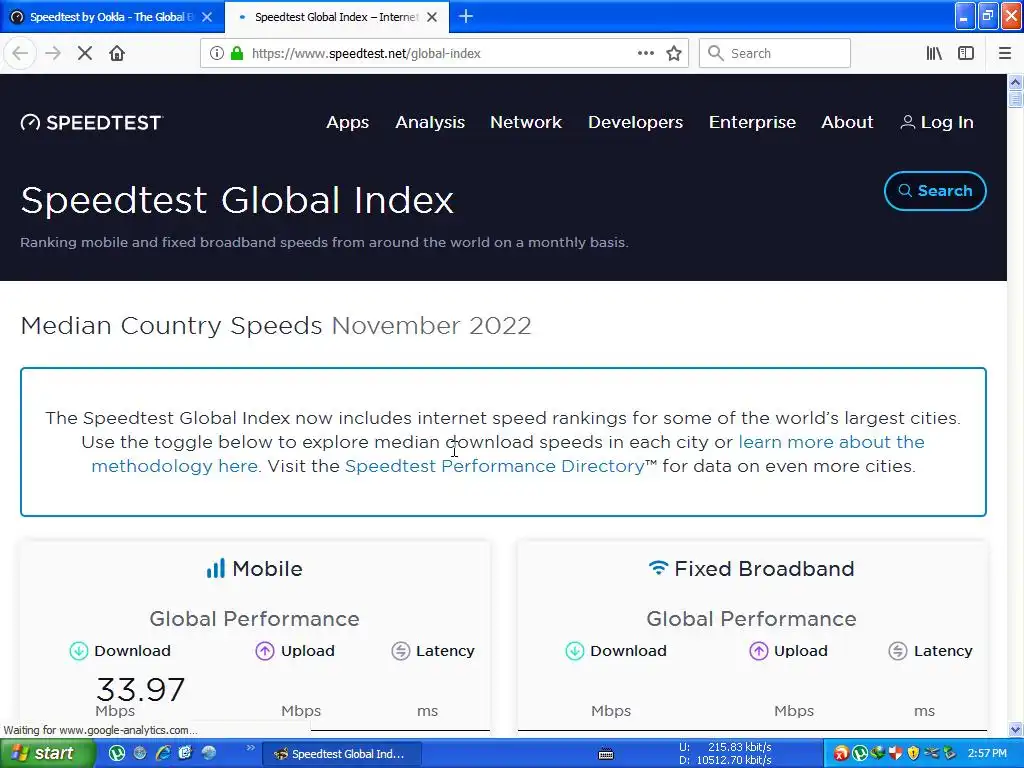Screen dimensions: 1024x768
Task: Go to the browser Home page icon
Action: point(117,53)
